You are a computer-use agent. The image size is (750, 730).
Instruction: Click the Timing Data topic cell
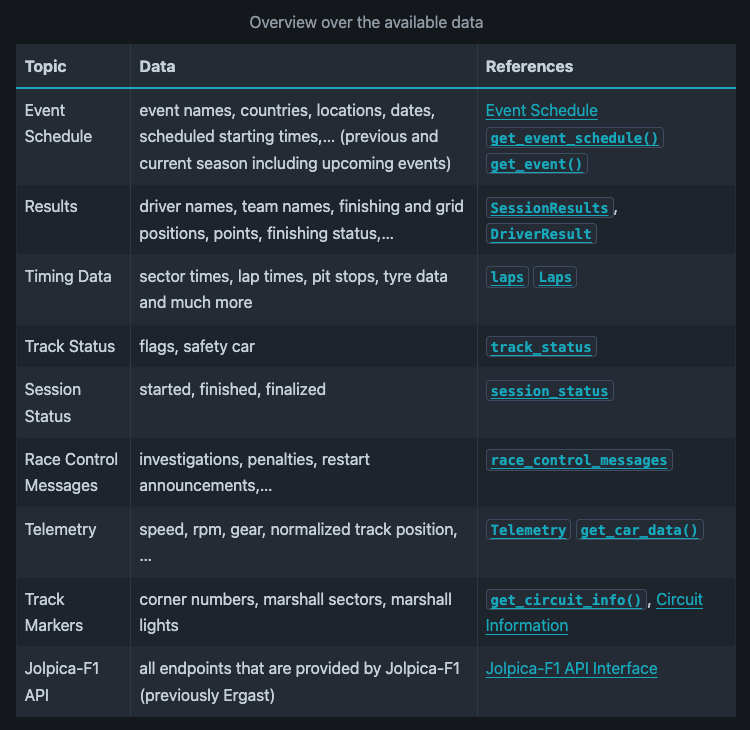coord(68,276)
